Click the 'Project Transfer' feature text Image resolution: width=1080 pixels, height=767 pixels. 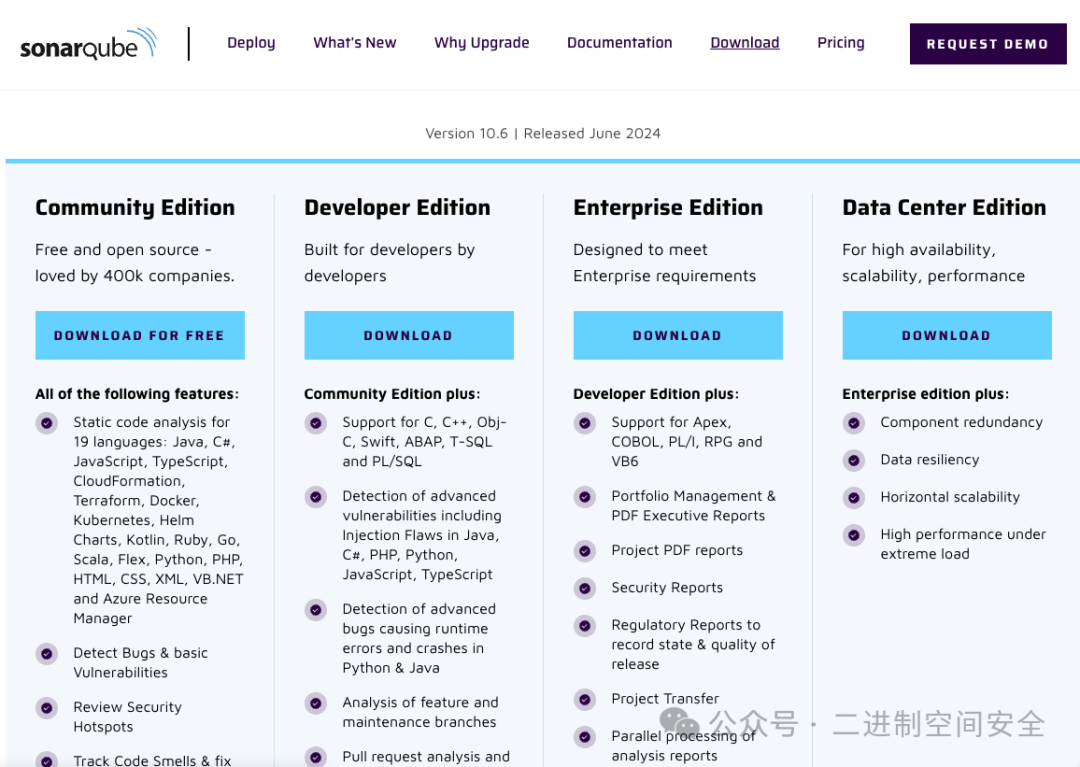coord(665,698)
